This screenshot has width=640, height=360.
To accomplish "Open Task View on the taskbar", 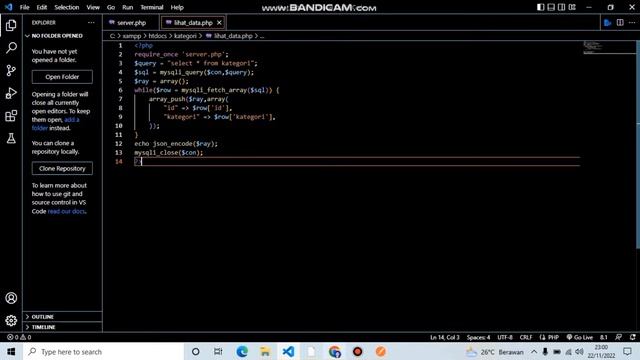I will pyautogui.click(x=218, y=351).
